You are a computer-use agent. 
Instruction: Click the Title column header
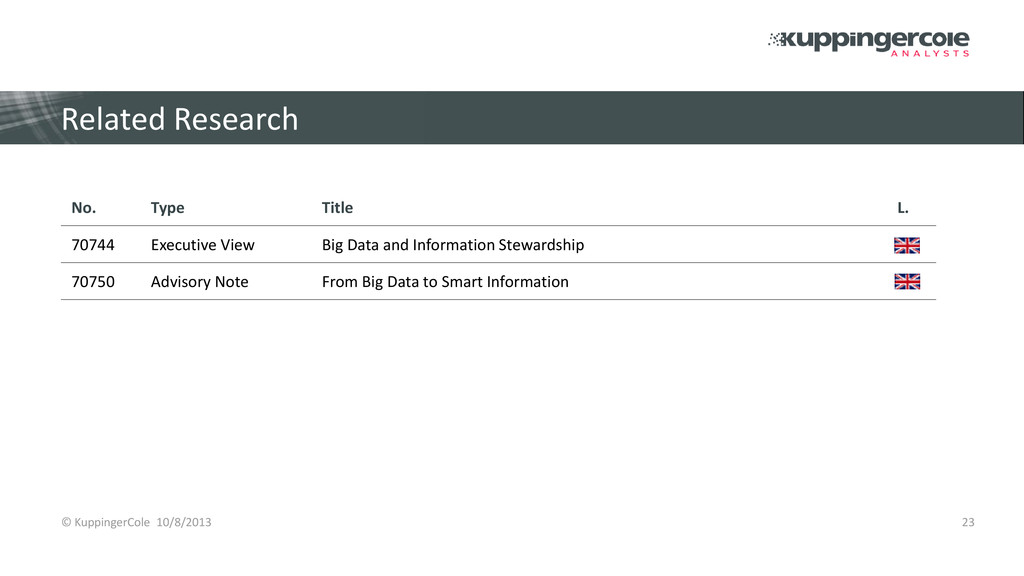[x=337, y=208]
